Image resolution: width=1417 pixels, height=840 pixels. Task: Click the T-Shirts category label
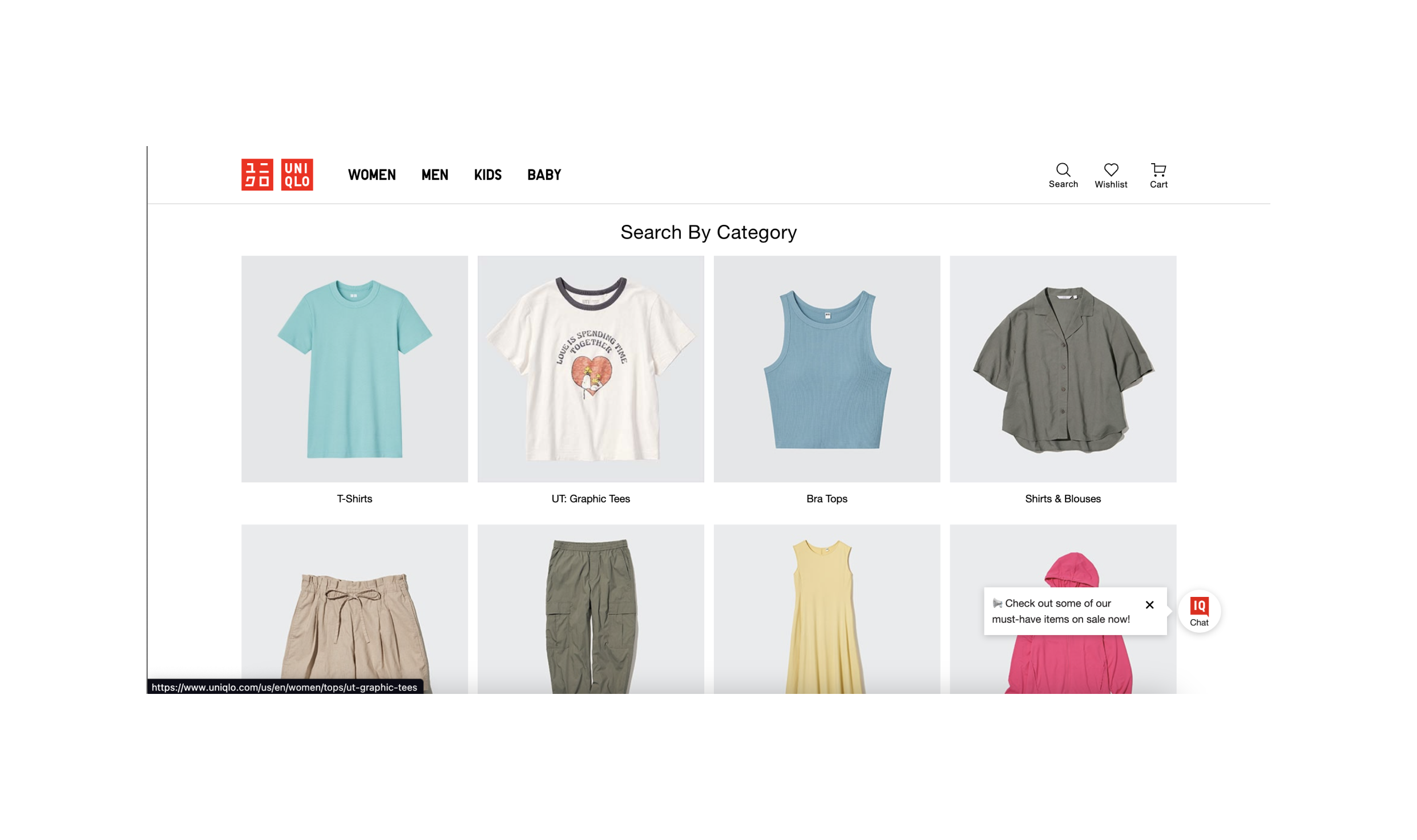point(354,499)
